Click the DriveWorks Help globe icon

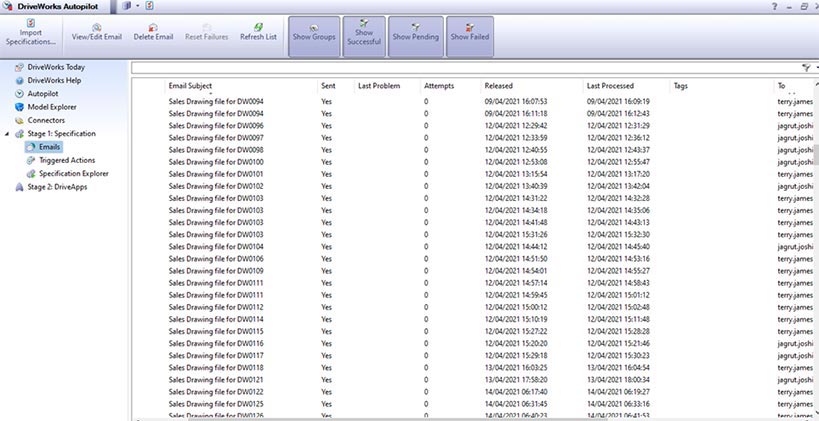tap(19, 80)
